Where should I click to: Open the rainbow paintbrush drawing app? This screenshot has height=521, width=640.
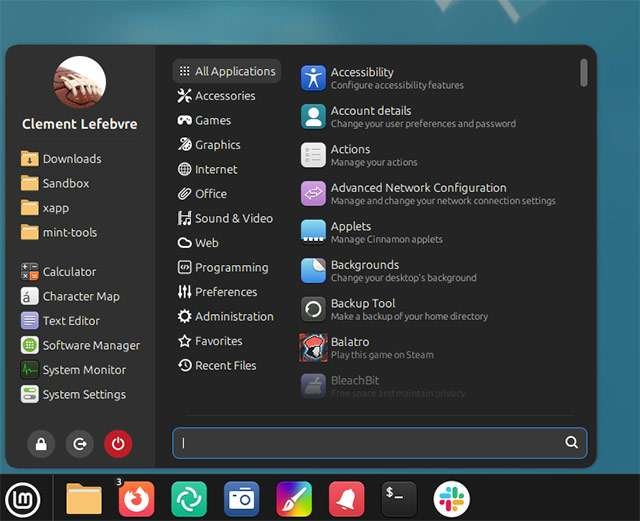[x=294, y=499]
